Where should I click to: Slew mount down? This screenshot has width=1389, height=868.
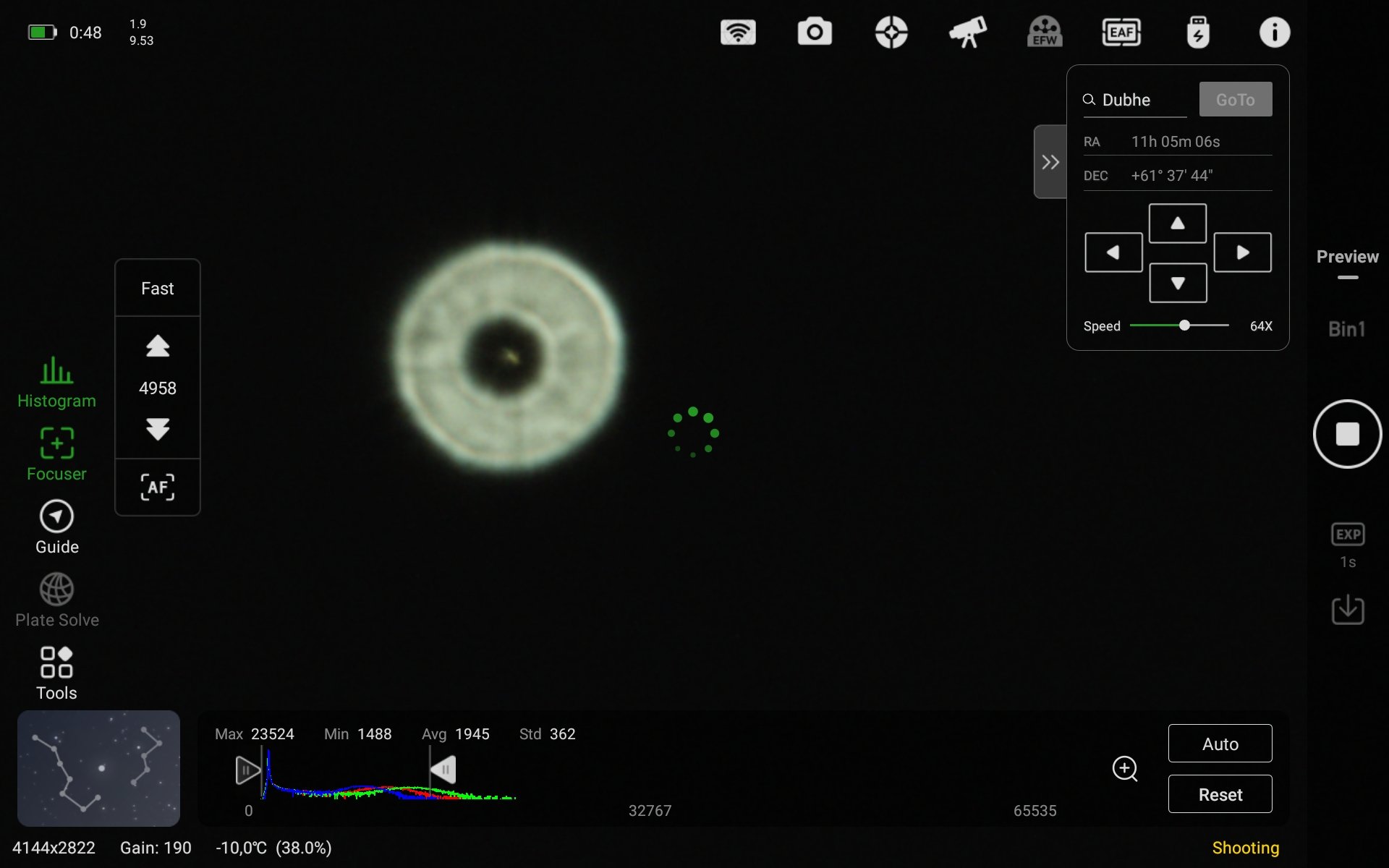click(1178, 283)
